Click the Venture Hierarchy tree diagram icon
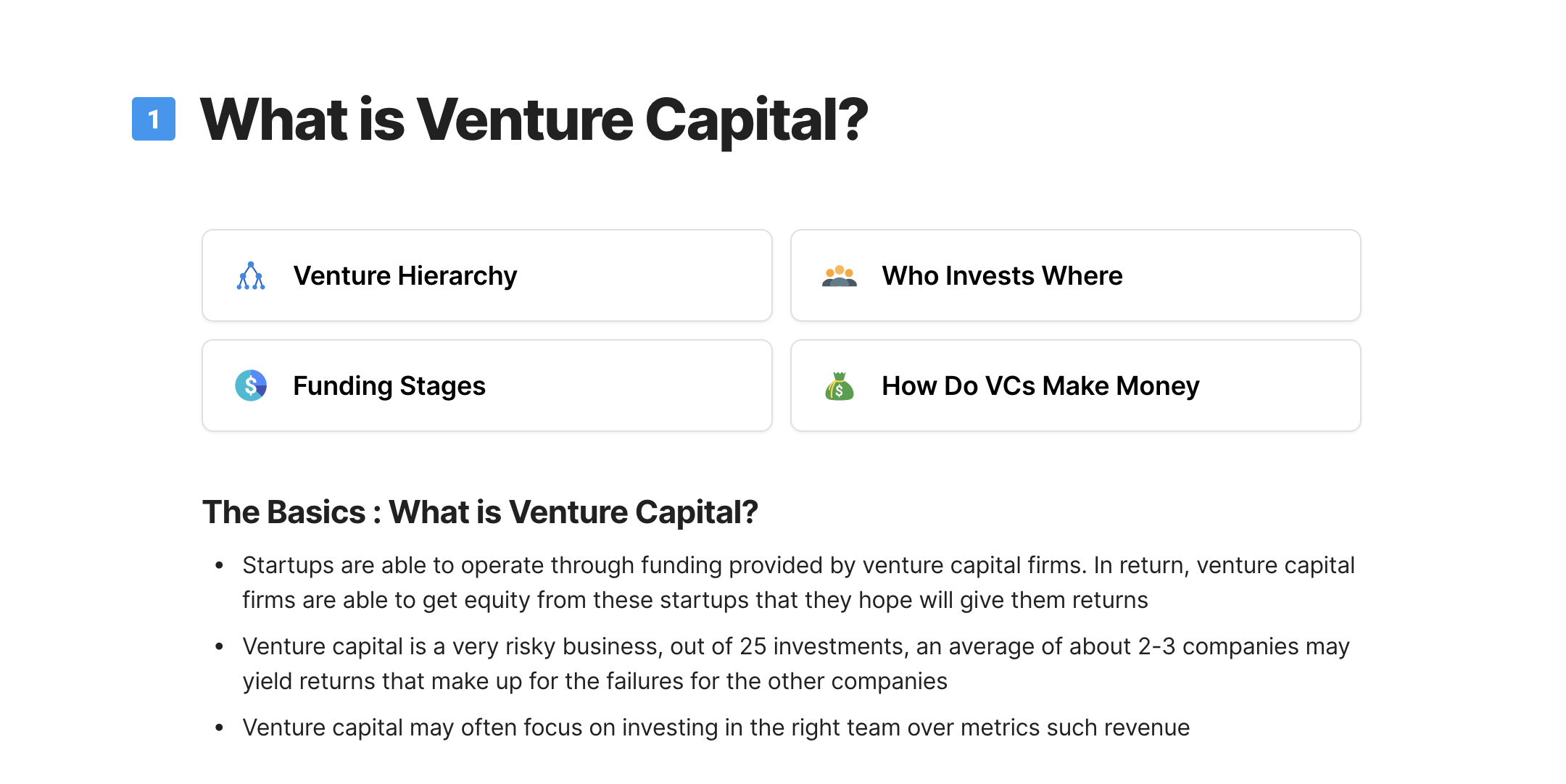Screen dimensions: 1566x784 click(251, 276)
